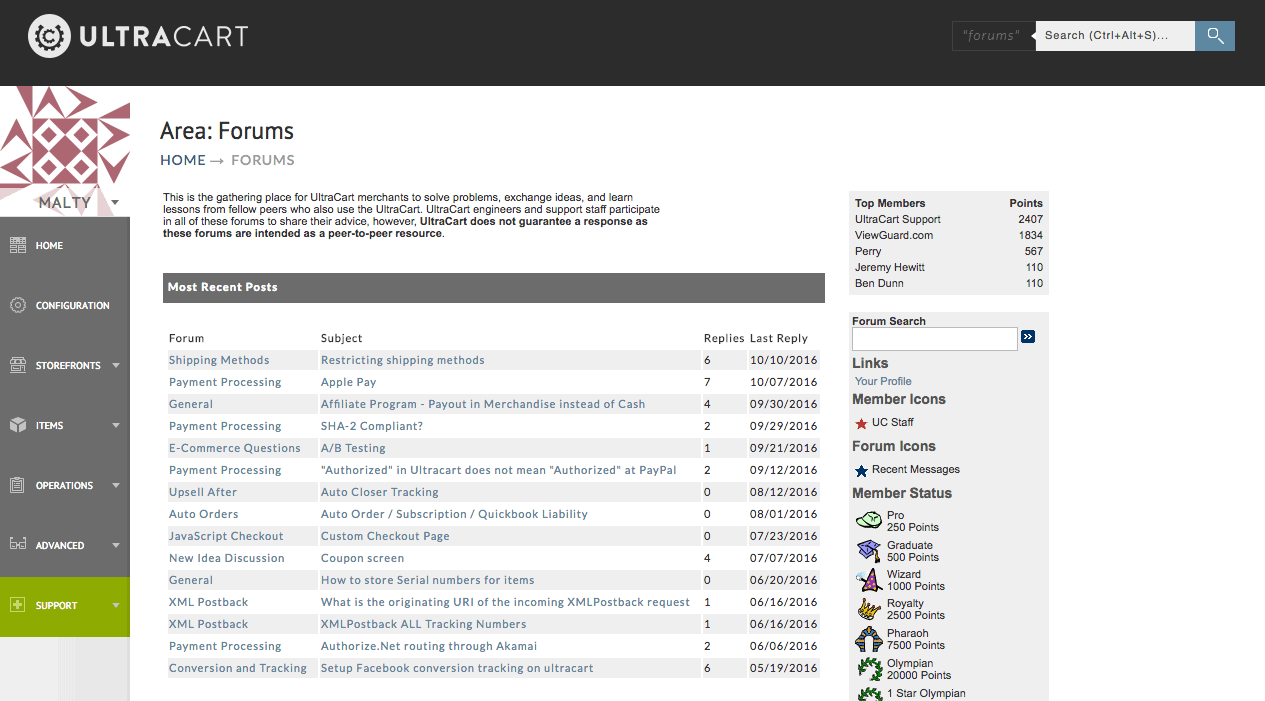Screen dimensions: 1265x701
Task: Open the Items sidebar menu item
Action: [65, 426]
